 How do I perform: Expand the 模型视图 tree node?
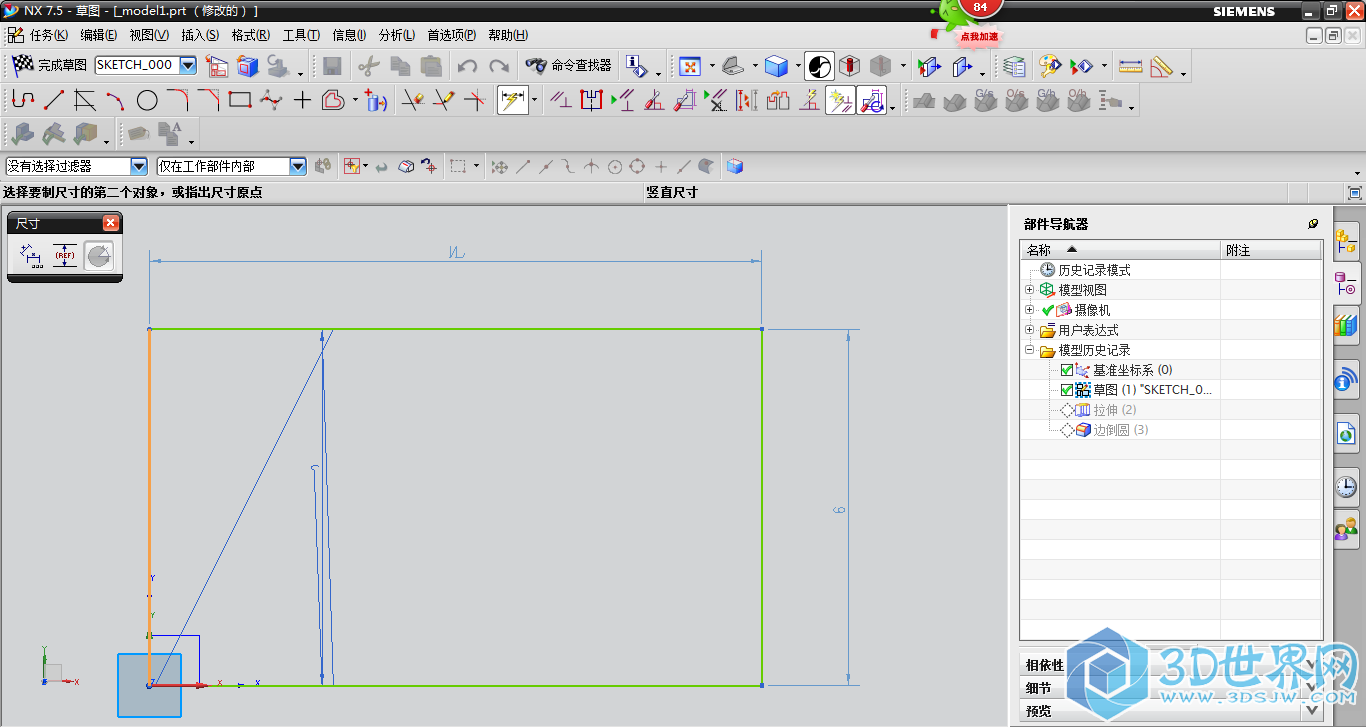tap(1029, 290)
